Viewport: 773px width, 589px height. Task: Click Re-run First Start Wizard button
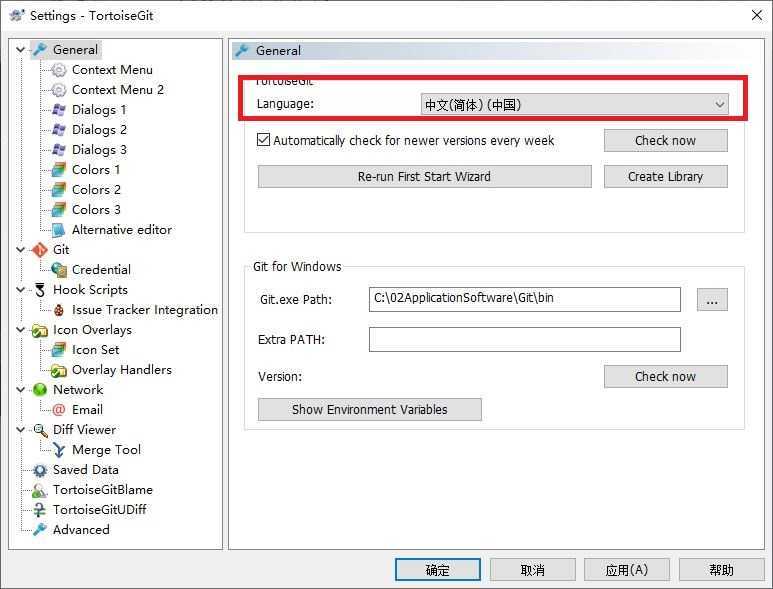click(424, 176)
